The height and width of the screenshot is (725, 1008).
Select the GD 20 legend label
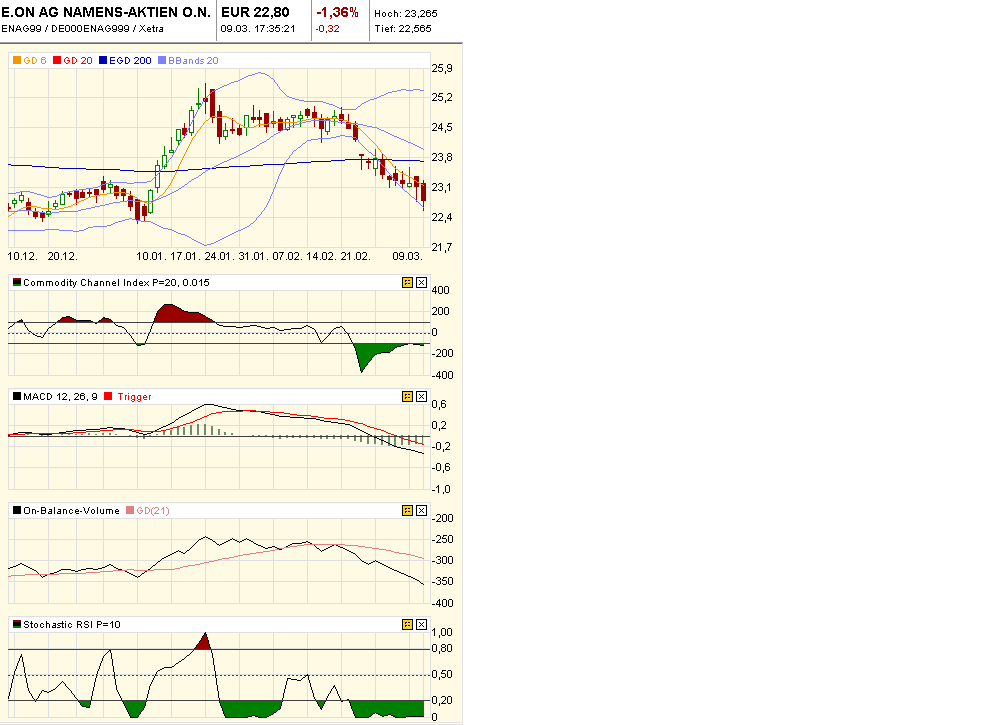click(78, 60)
